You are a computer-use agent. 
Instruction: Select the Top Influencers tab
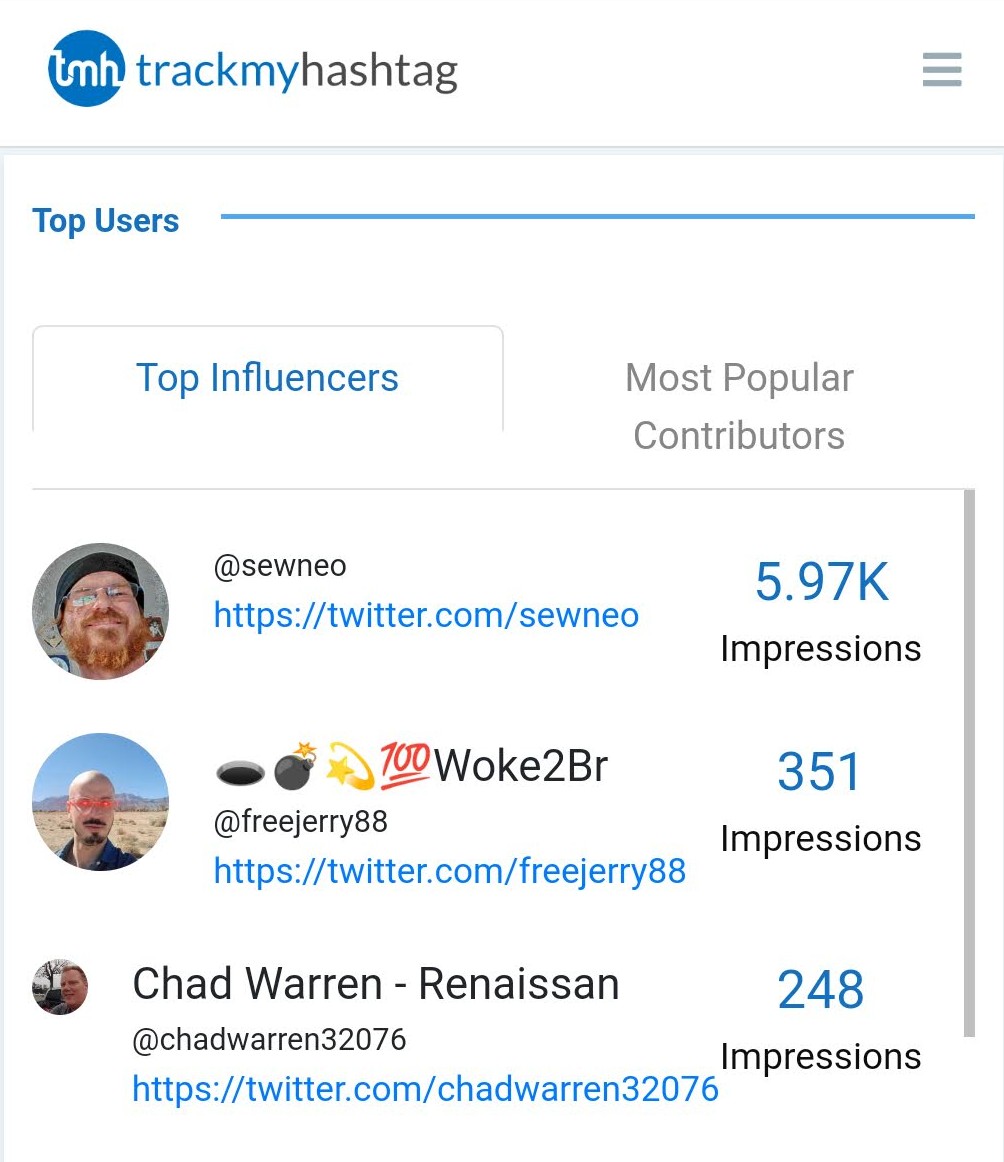[x=266, y=377]
